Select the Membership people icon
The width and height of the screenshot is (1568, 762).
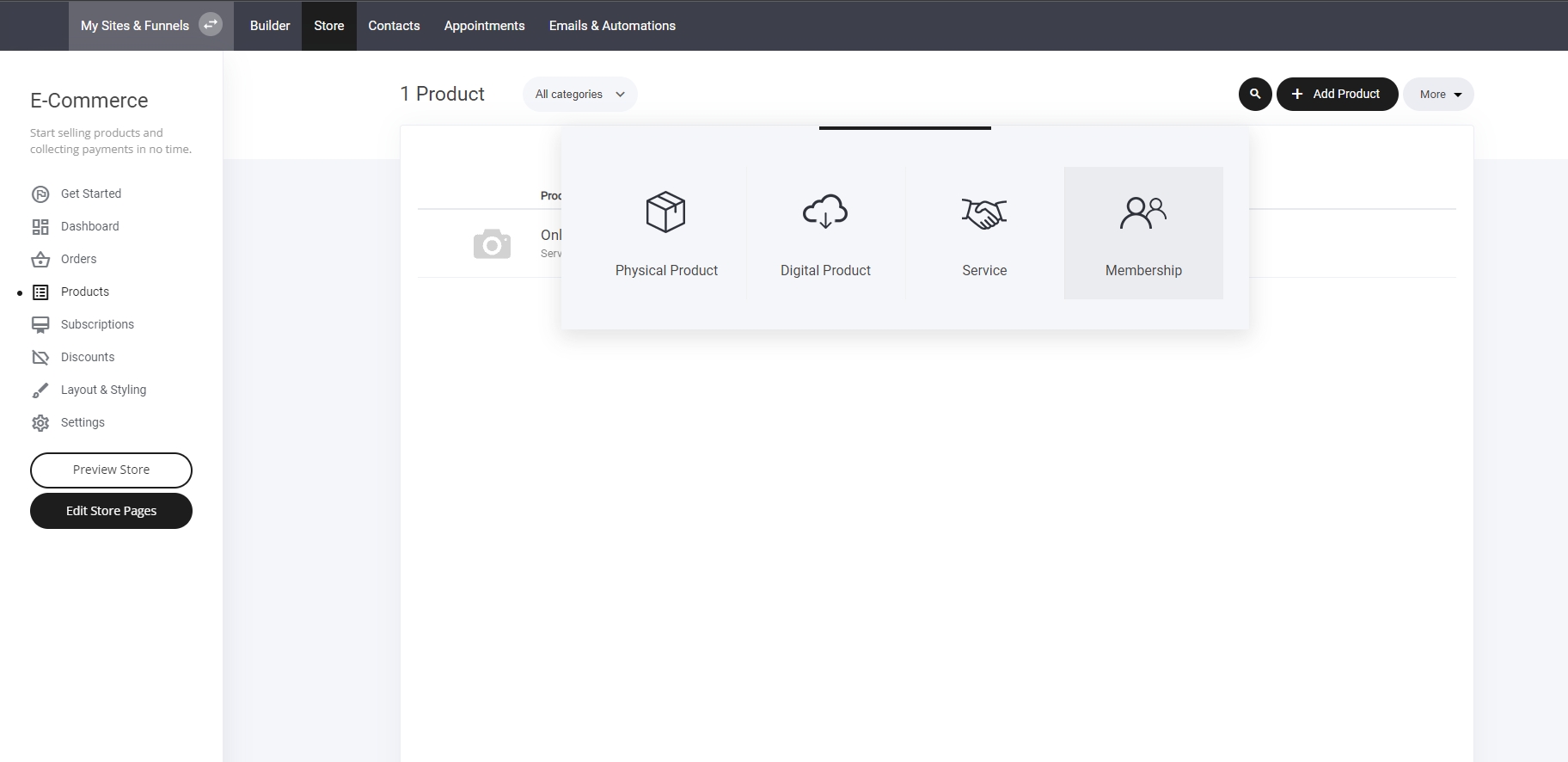point(1142,212)
